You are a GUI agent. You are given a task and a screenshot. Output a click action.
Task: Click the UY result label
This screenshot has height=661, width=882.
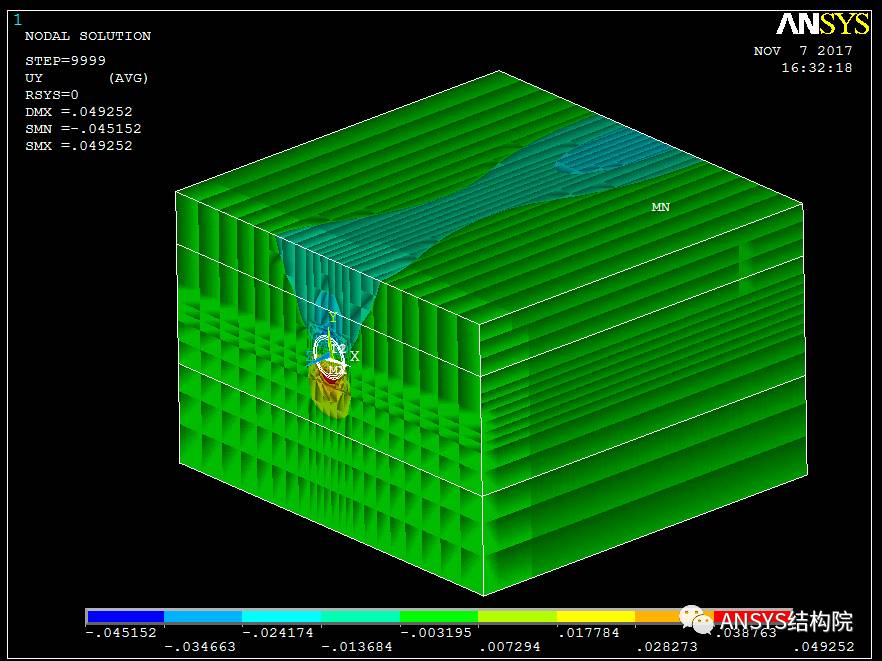(x=34, y=78)
